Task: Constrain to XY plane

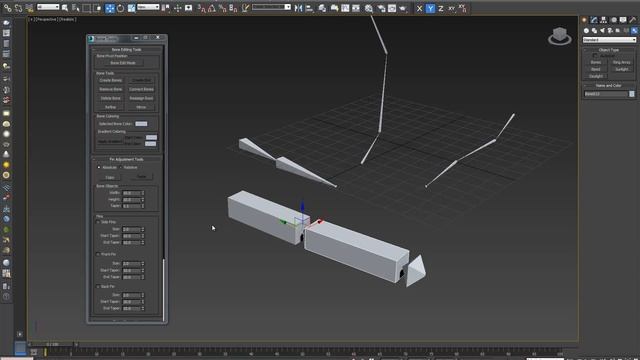Action: pos(451,8)
